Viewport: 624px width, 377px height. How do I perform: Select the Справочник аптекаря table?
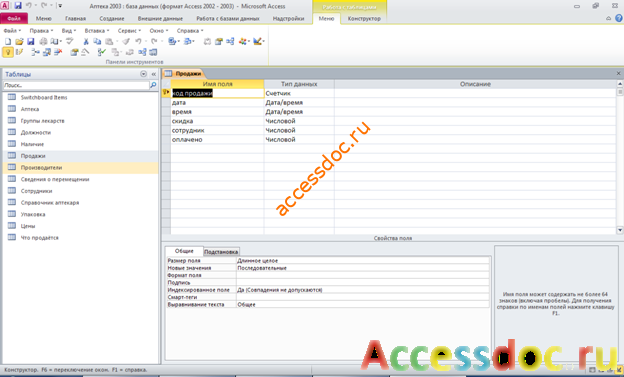50,203
